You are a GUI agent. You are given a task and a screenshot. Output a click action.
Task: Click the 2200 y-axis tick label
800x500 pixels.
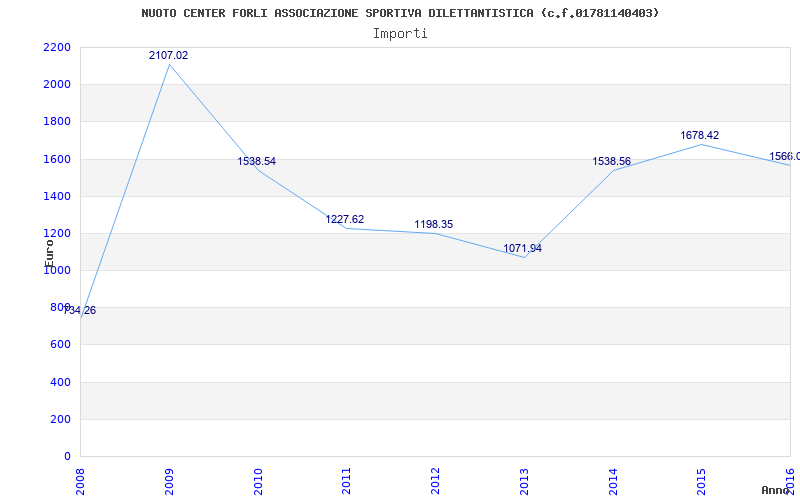[57, 47]
